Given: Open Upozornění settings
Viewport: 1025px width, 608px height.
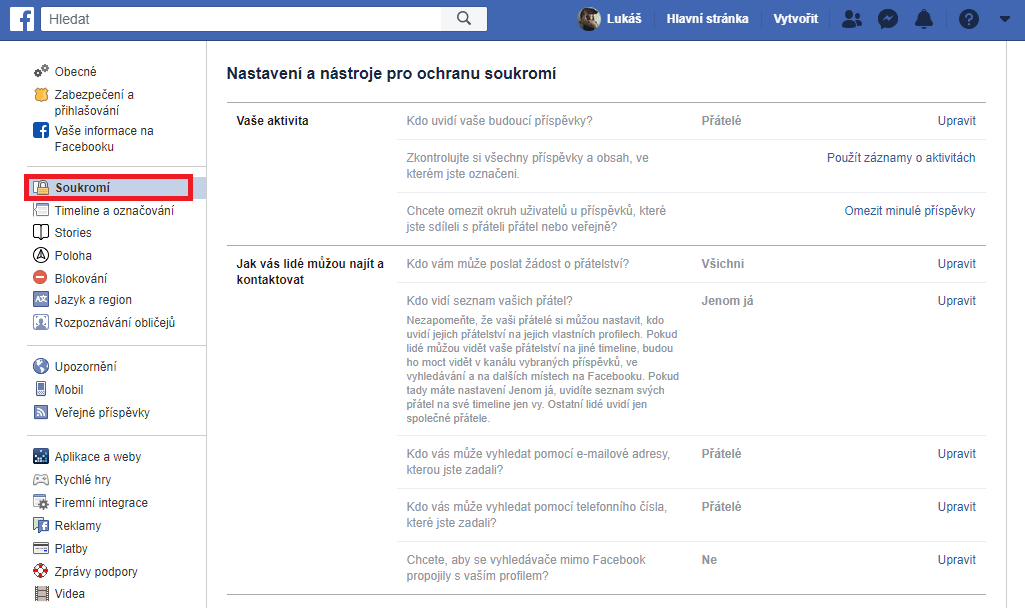Looking at the screenshot, I should click(x=86, y=367).
